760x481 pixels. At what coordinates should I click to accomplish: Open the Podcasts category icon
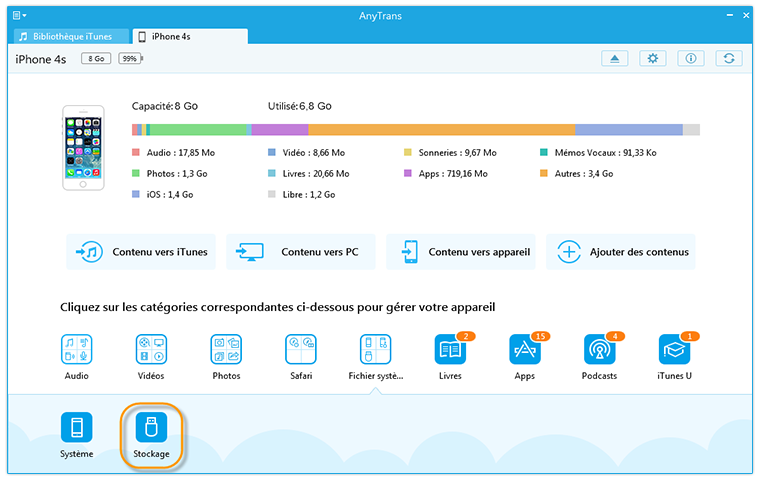click(x=600, y=349)
